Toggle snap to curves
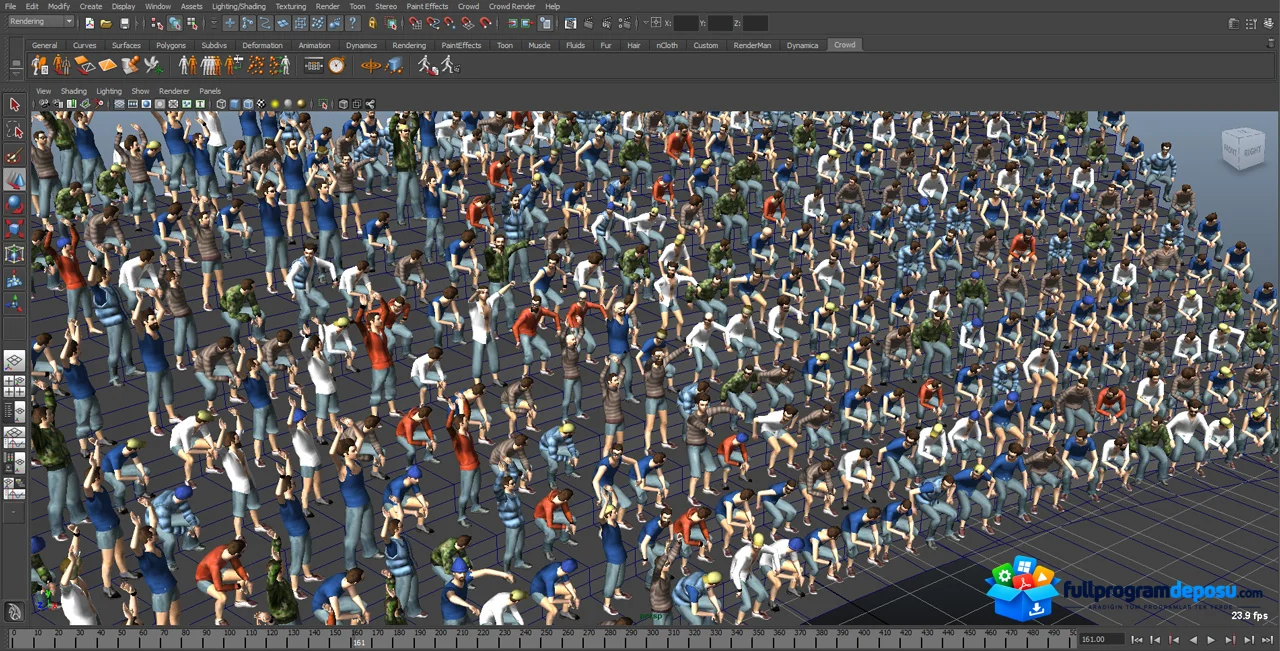 click(x=433, y=23)
